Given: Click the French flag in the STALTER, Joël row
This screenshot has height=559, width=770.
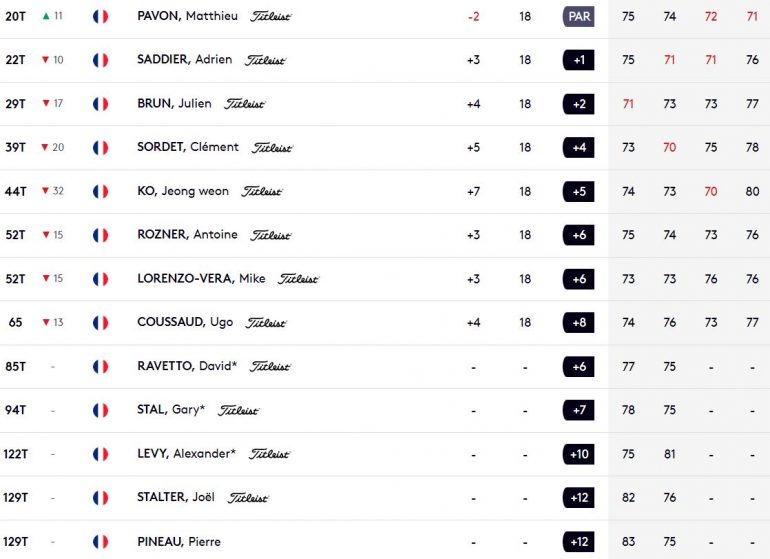Looking at the screenshot, I should [x=100, y=498].
